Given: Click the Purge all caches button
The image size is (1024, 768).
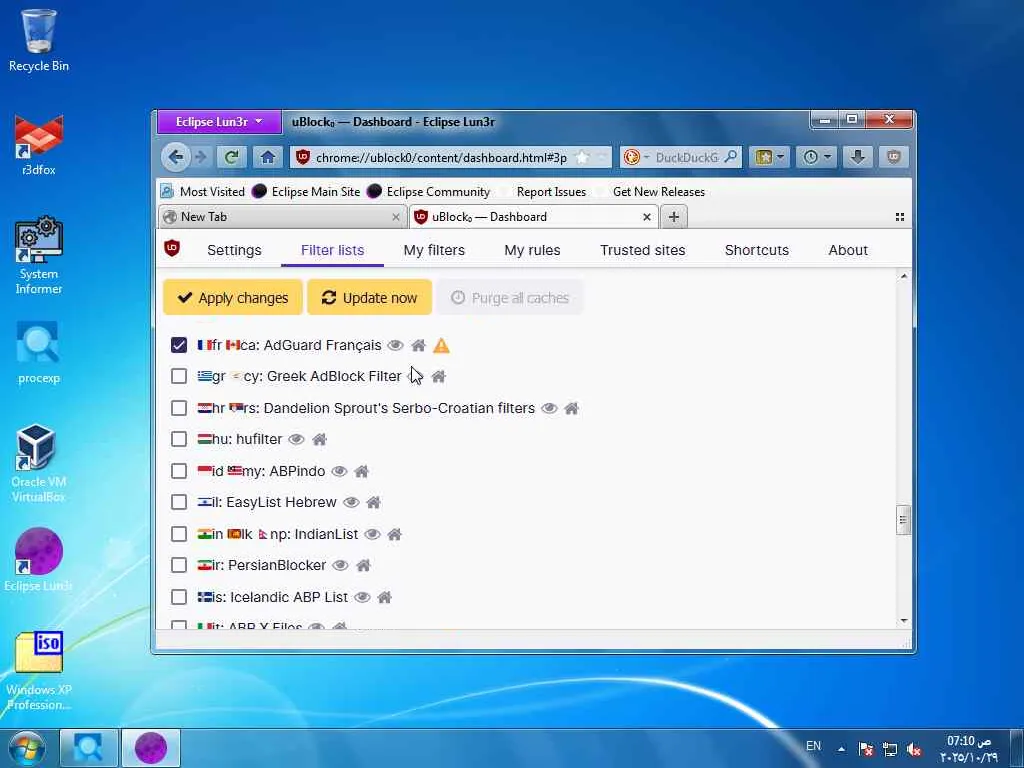Looking at the screenshot, I should tap(510, 298).
